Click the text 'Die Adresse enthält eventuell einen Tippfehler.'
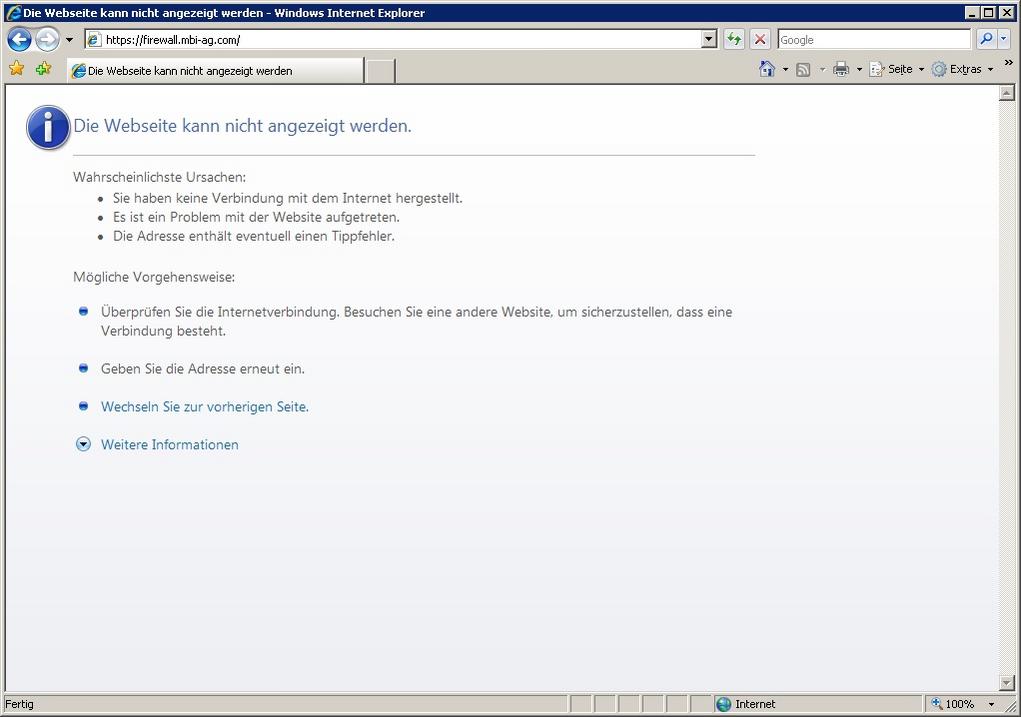The height and width of the screenshot is (717, 1021). click(x=254, y=236)
